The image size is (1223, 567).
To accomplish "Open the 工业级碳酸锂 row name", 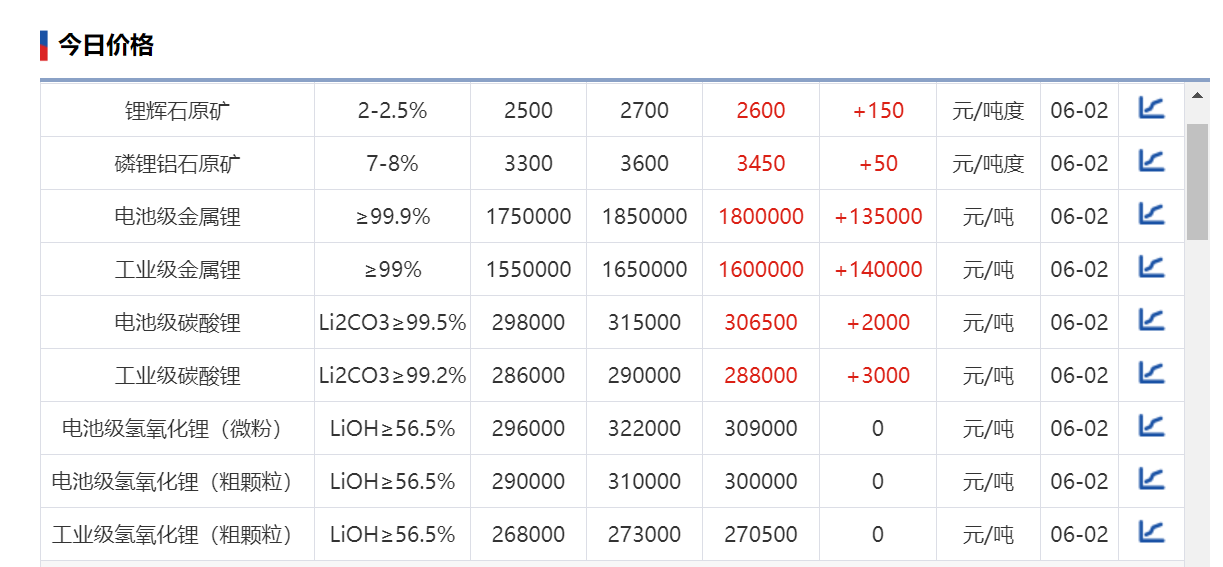I will tap(177, 376).
